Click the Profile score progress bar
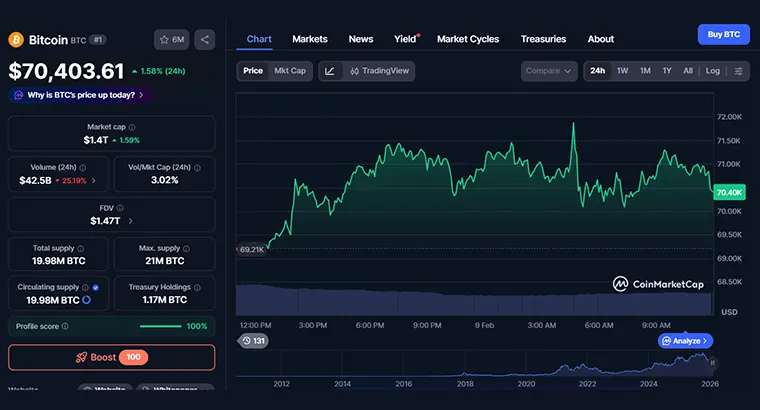760x410 pixels. coord(160,326)
